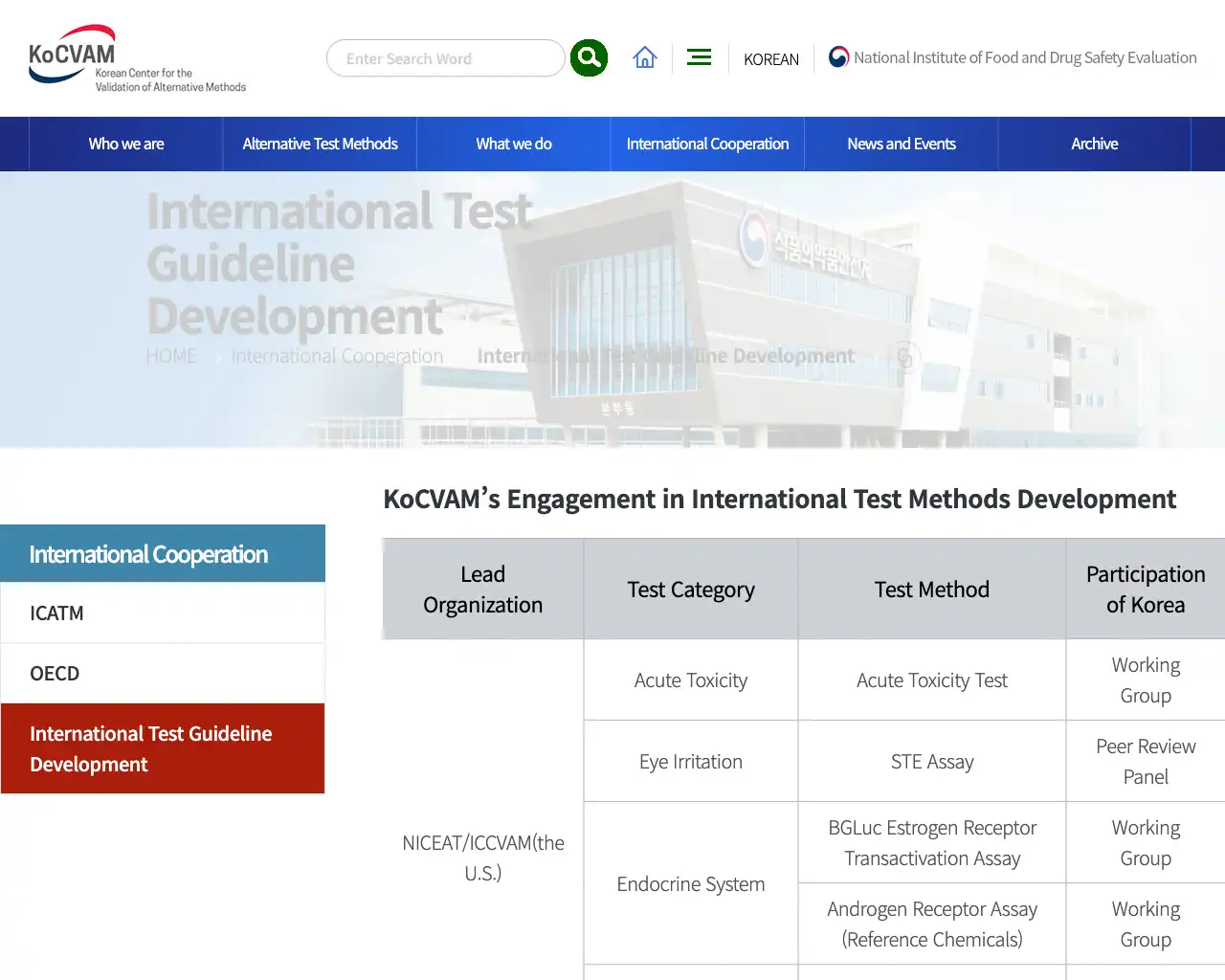Click the KoCVAM logo

[137, 58]
